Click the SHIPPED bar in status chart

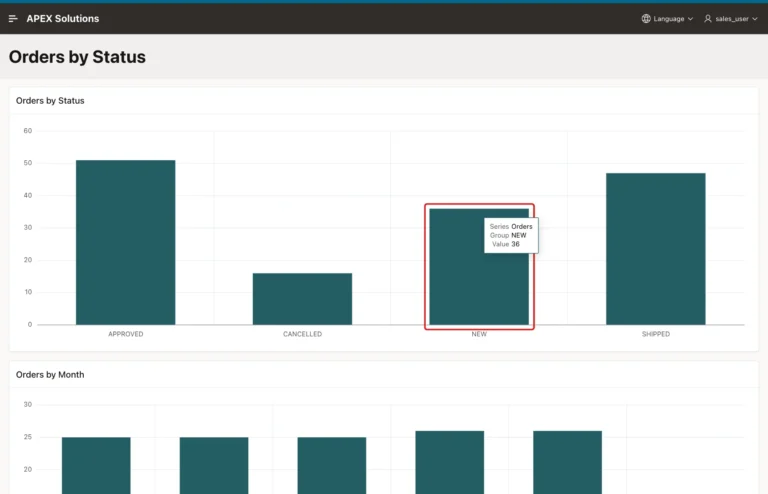[x=656, y=249]
